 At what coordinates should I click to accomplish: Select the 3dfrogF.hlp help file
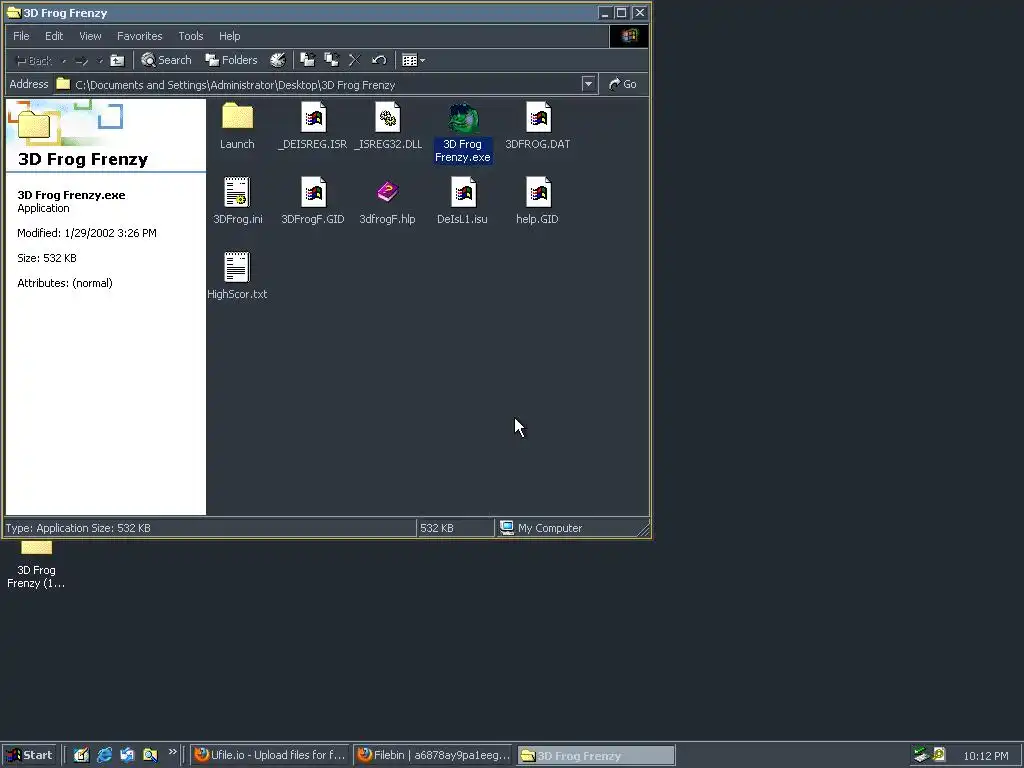[387, 201]
